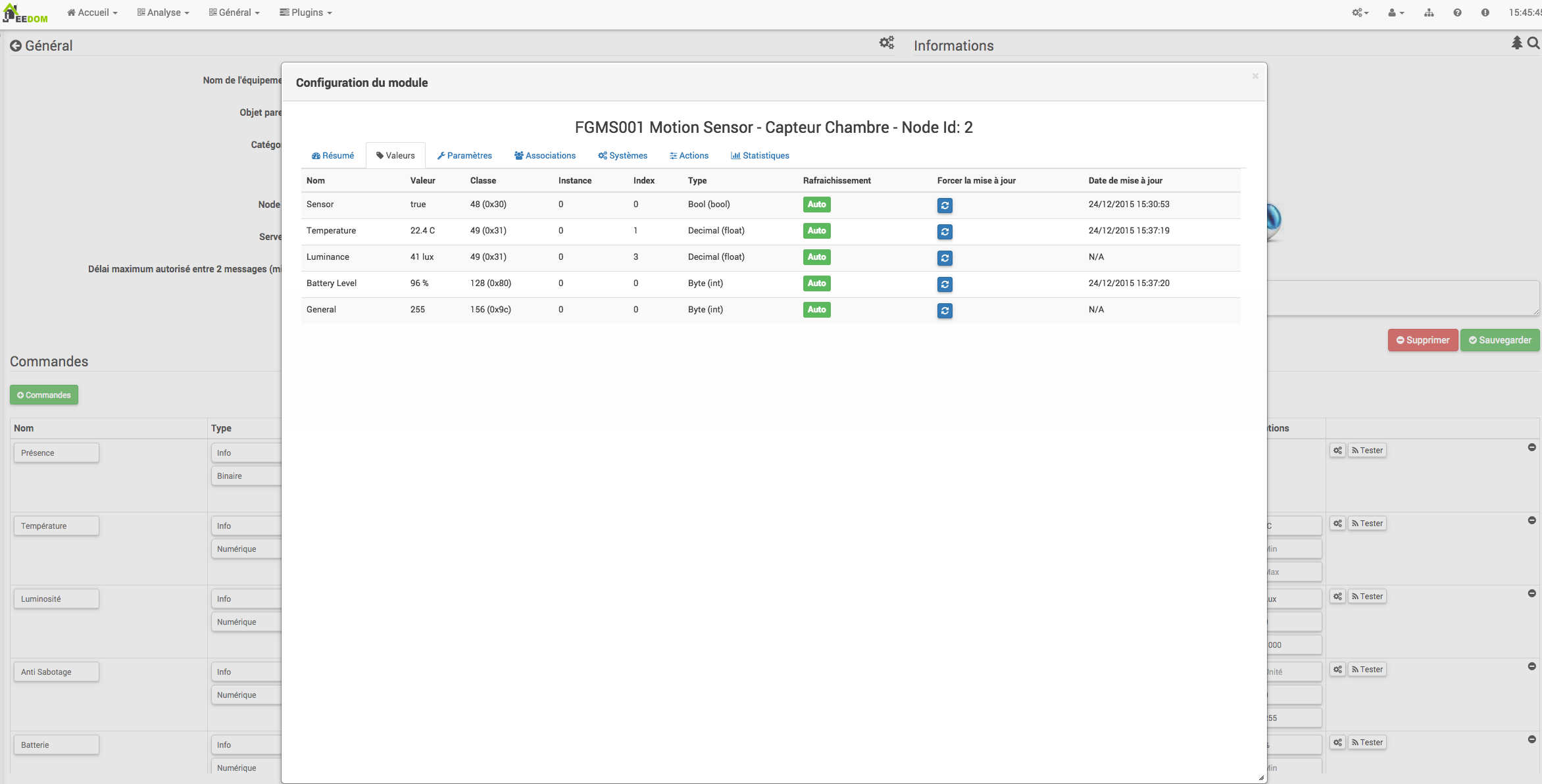Remove the Présence command with minus icon
This screenshot has width=1542, height=784.
click(1531, 447)
